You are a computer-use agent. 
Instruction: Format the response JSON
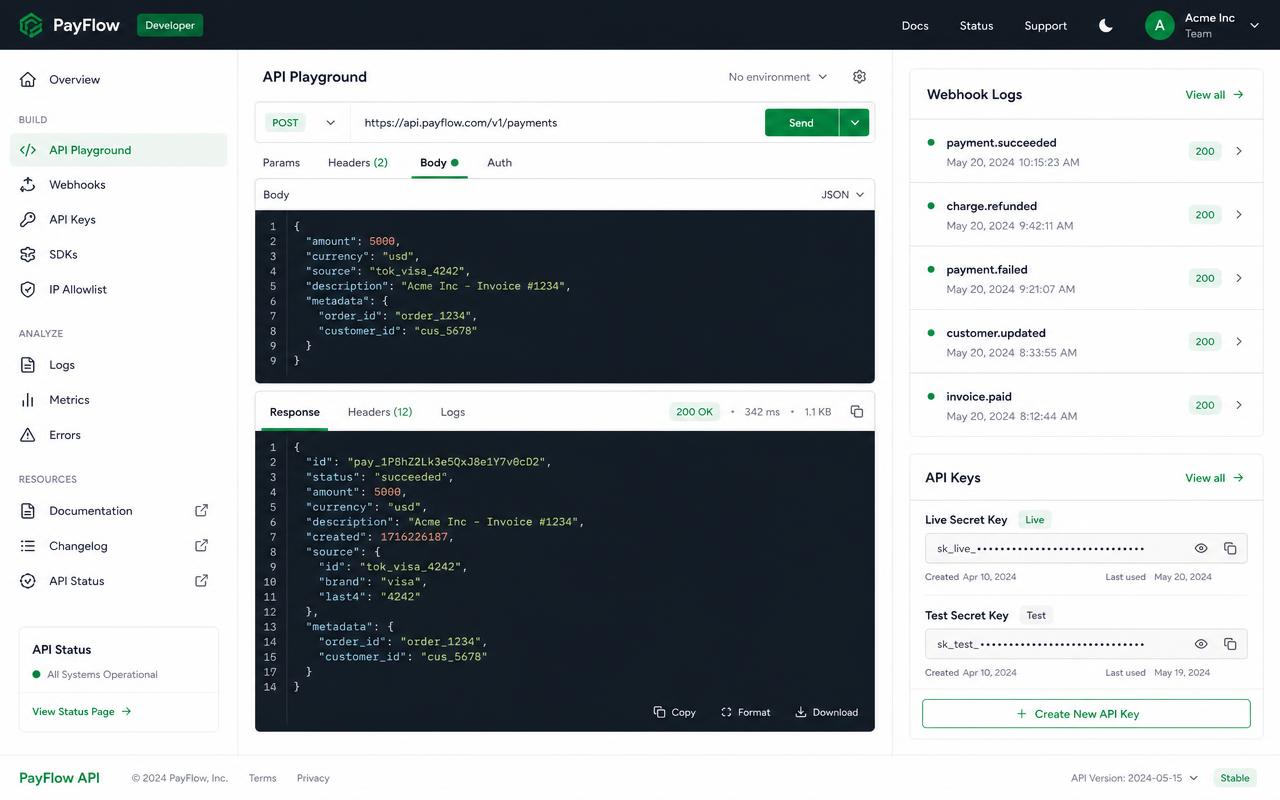(x=745, y=712)
